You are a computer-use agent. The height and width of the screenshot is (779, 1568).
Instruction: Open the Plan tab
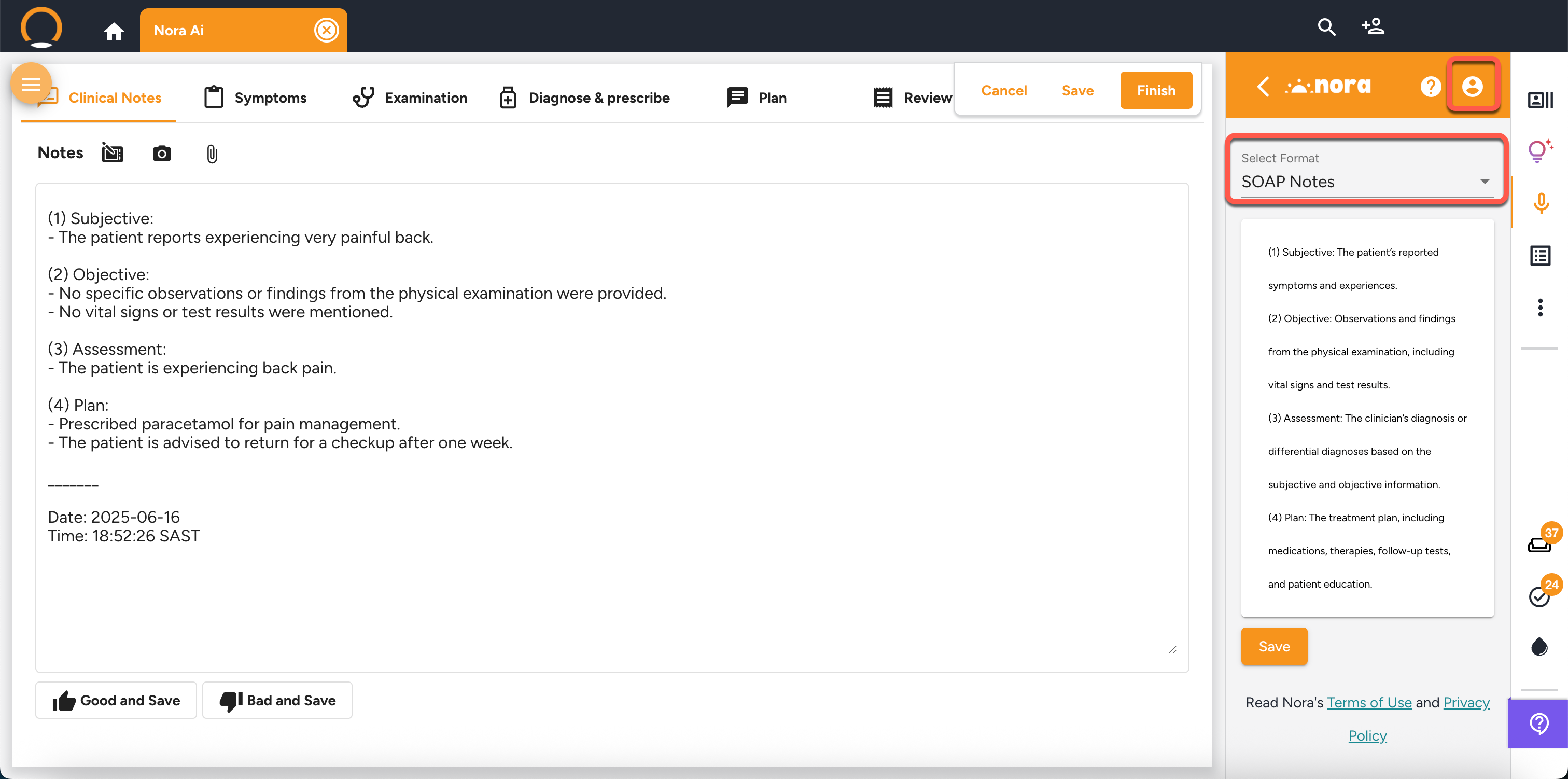point(757,98)
